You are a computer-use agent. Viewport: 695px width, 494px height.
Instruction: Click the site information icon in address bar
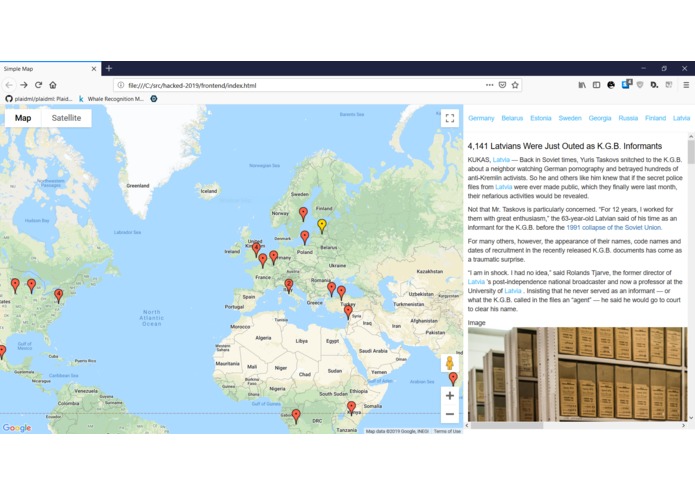coord(121,85)
